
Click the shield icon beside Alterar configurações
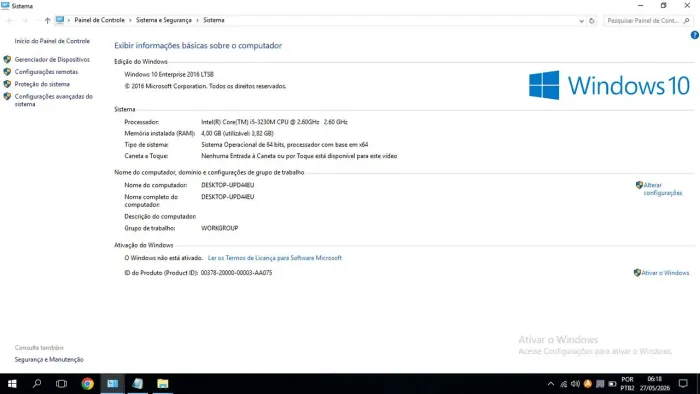point(639,185)
